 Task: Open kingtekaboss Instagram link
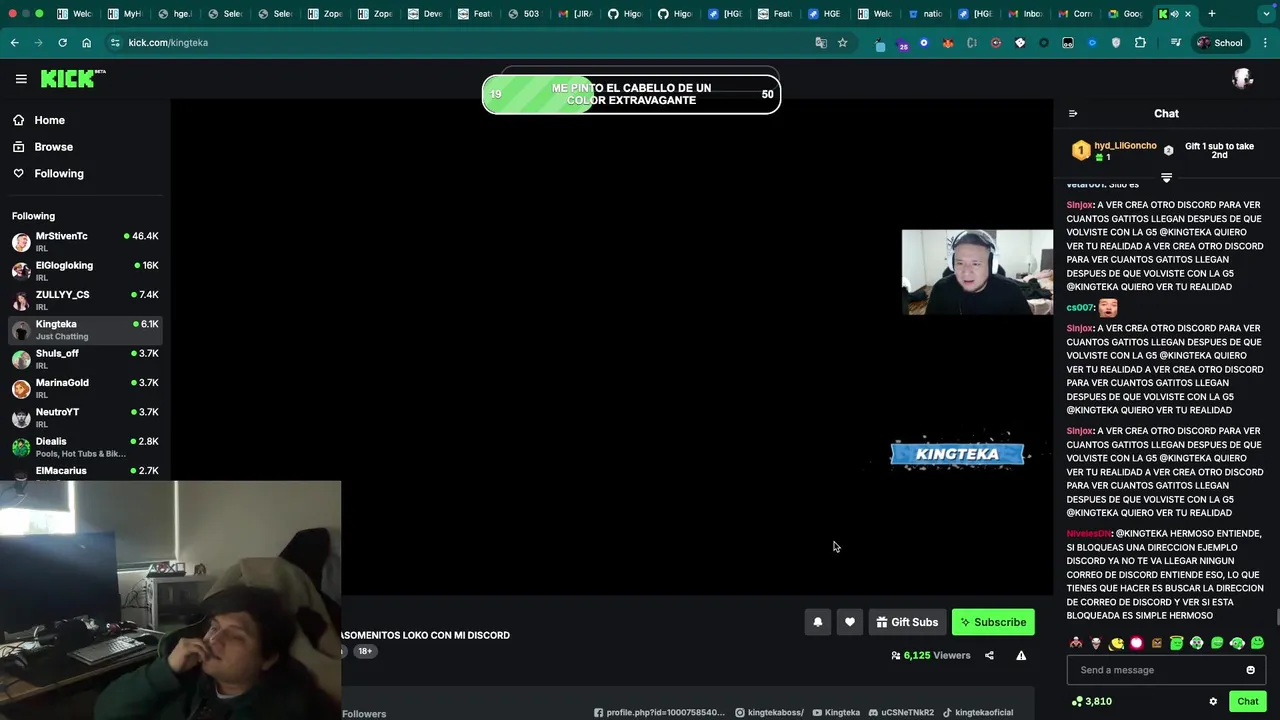click(769, 713)
